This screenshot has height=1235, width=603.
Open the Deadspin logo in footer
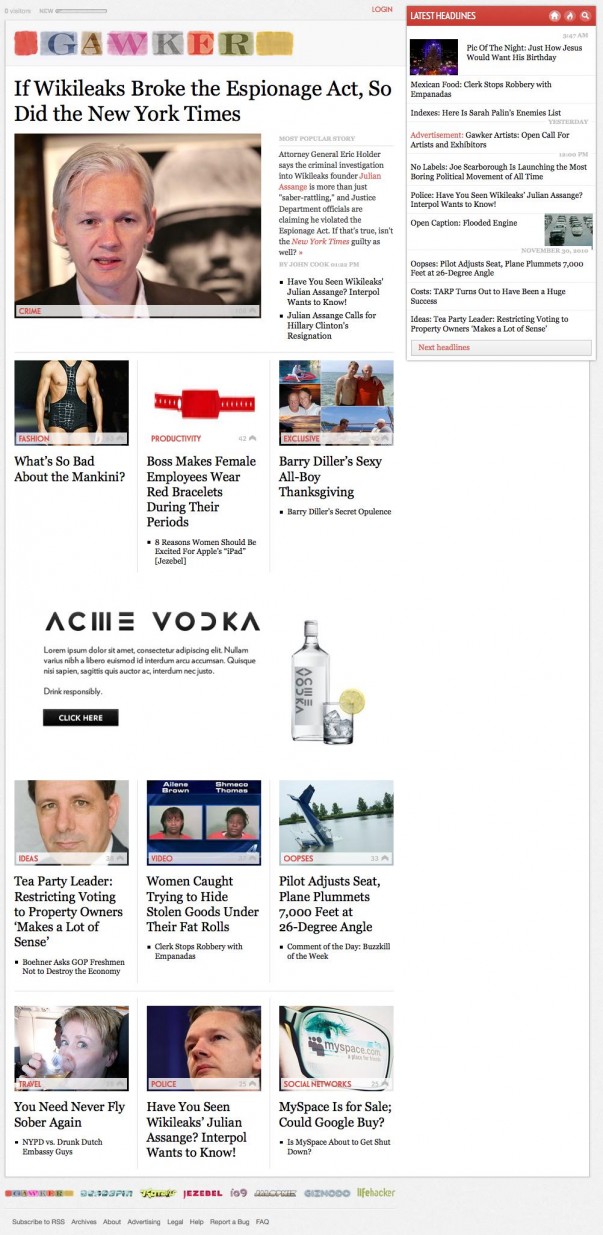tap(106, 1193)
